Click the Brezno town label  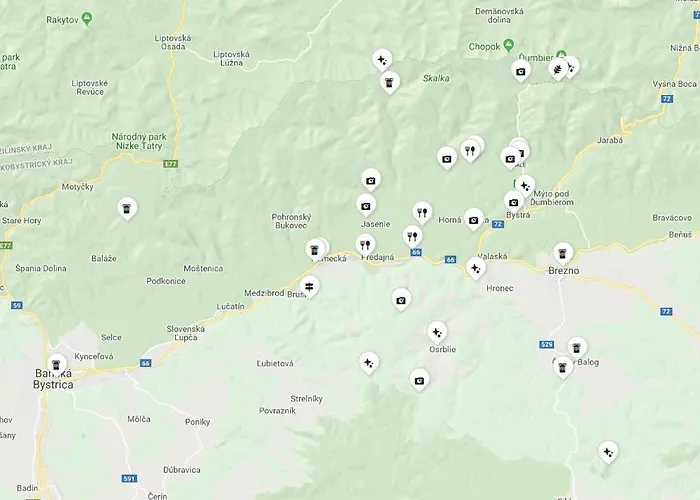point(563,271)
